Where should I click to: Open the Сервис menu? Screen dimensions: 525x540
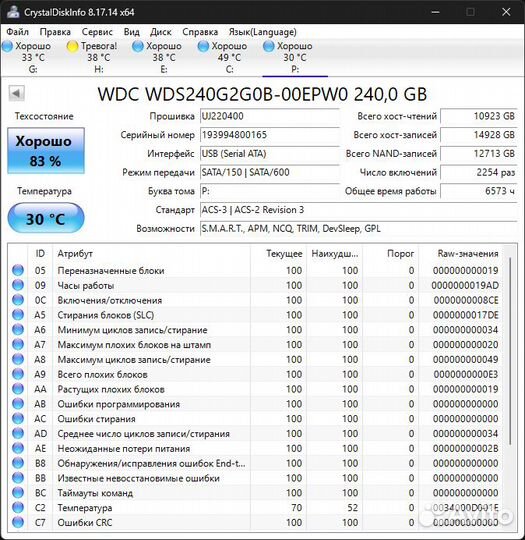click(97, 32)
